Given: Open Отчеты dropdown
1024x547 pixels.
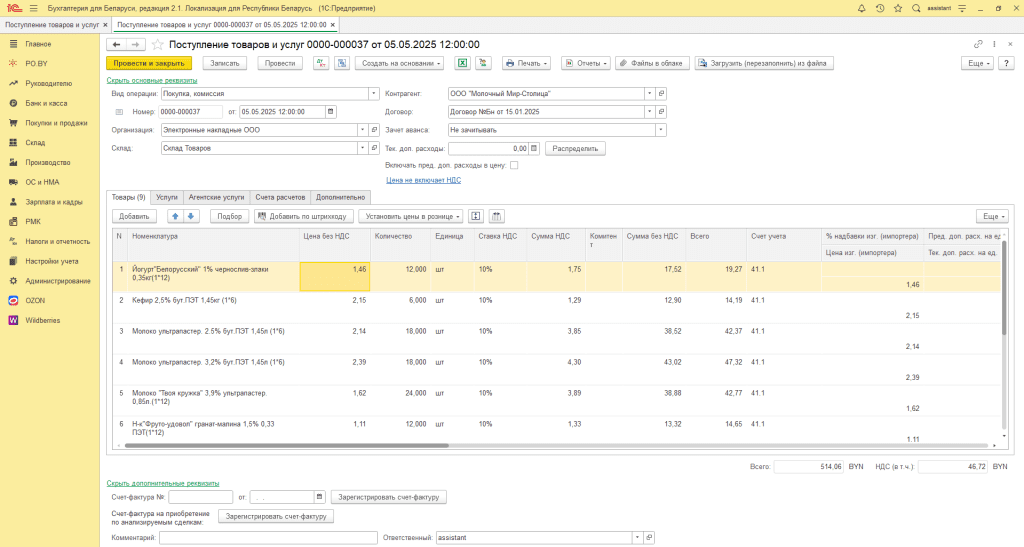Looking at the screenshot, I should tap(586, 63).
